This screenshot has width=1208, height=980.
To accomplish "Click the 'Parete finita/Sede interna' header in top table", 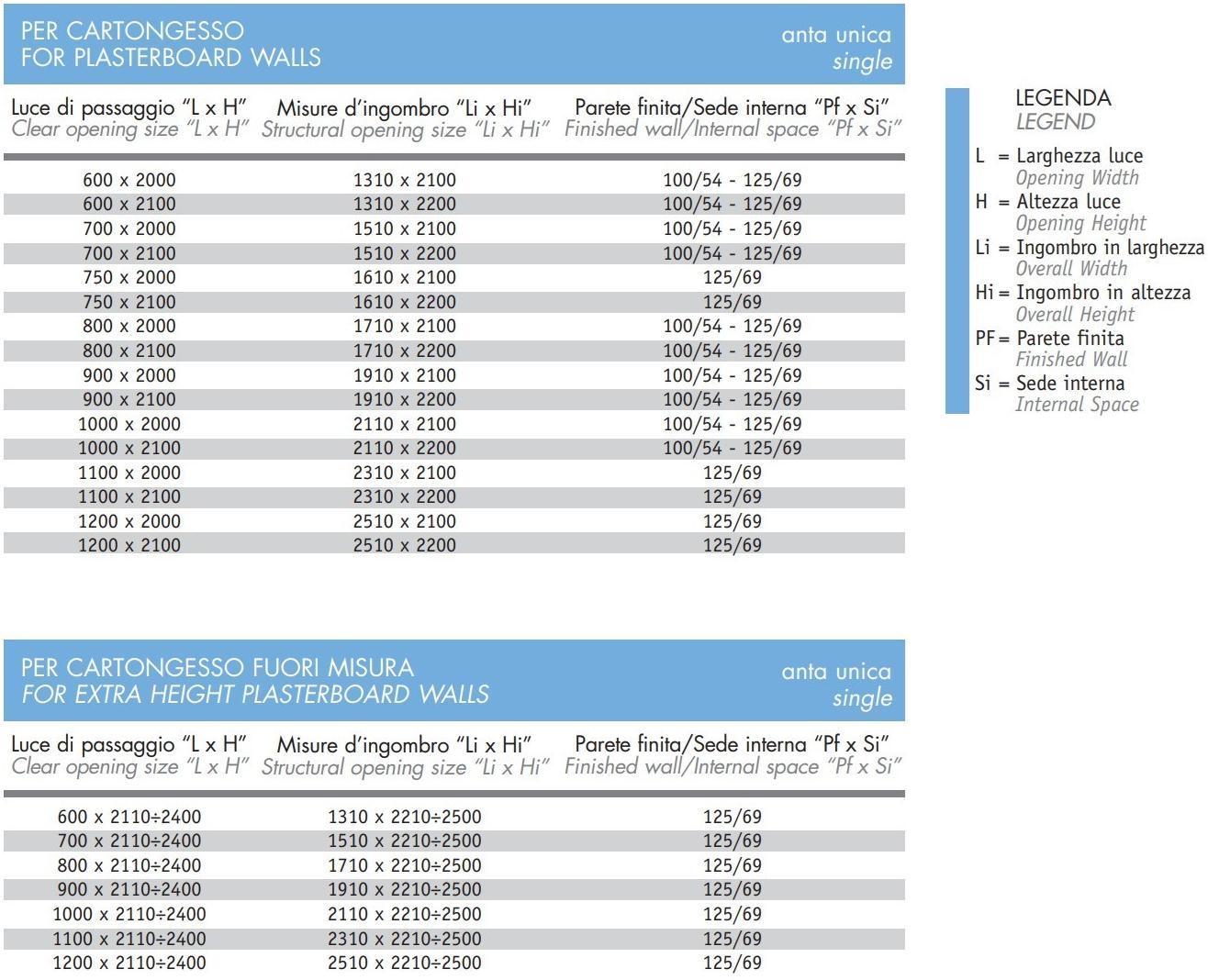I will point(732,108).
